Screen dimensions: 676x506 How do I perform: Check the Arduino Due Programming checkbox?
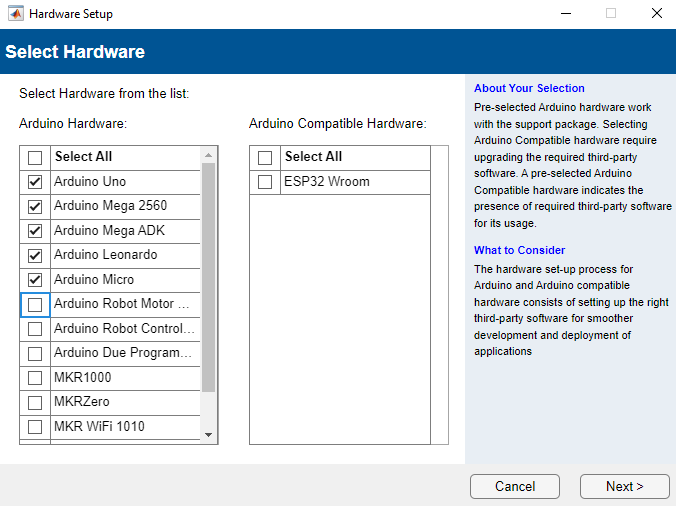[35, 354]
